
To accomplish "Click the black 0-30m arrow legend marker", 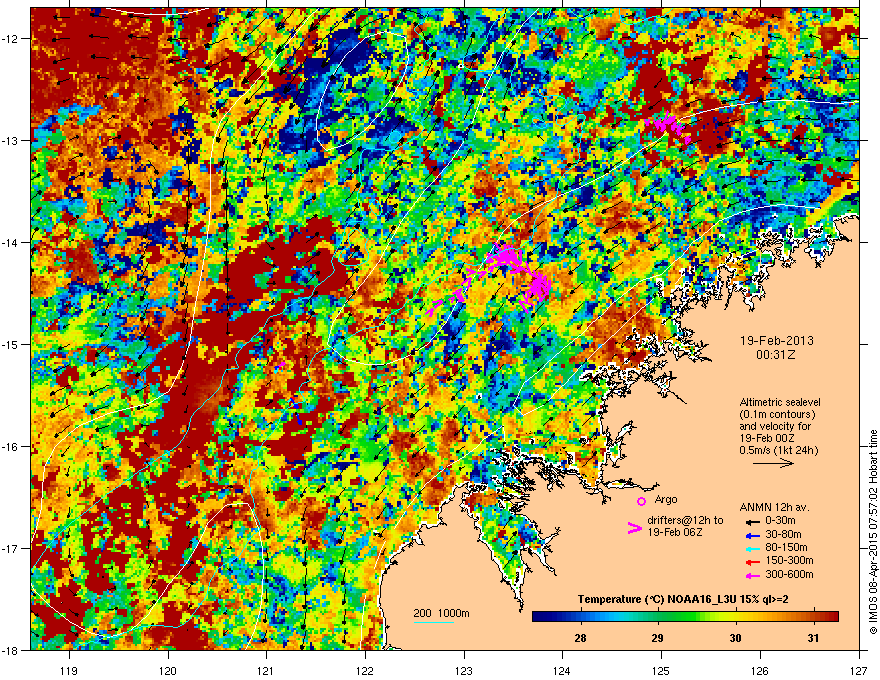I will [x=753, y=521].
